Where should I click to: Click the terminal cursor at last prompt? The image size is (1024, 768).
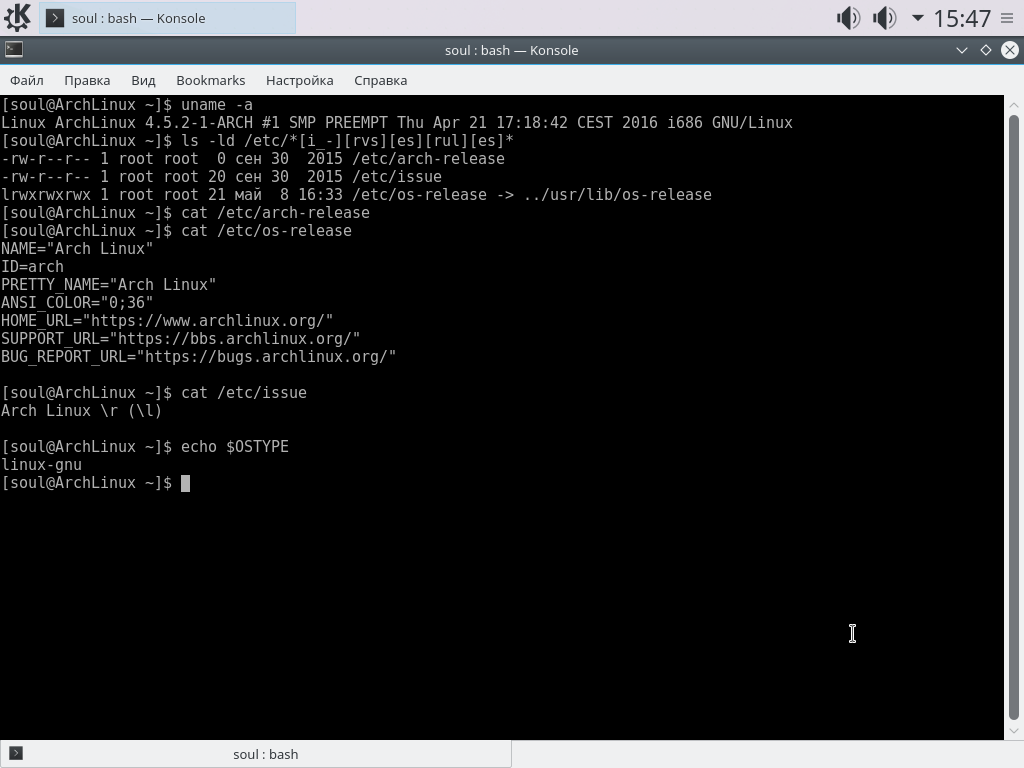point(185,483)
